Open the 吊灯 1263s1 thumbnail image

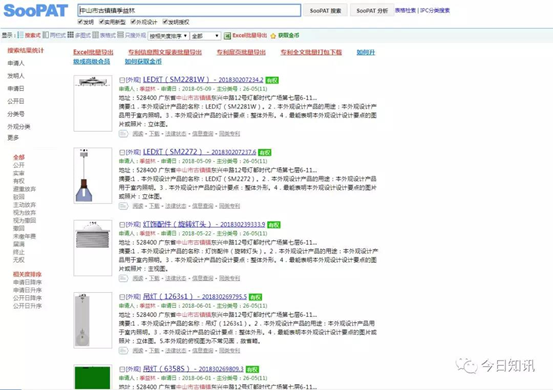93,320
